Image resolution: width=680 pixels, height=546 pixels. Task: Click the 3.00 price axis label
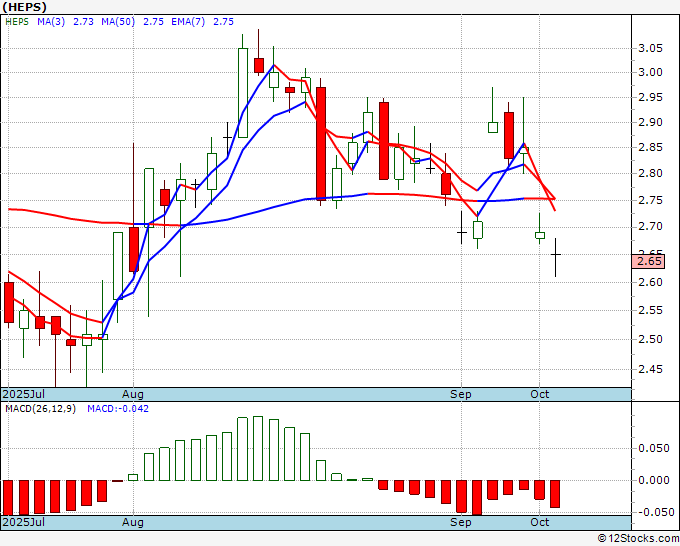pyautogui.click(x=651, y=72)
